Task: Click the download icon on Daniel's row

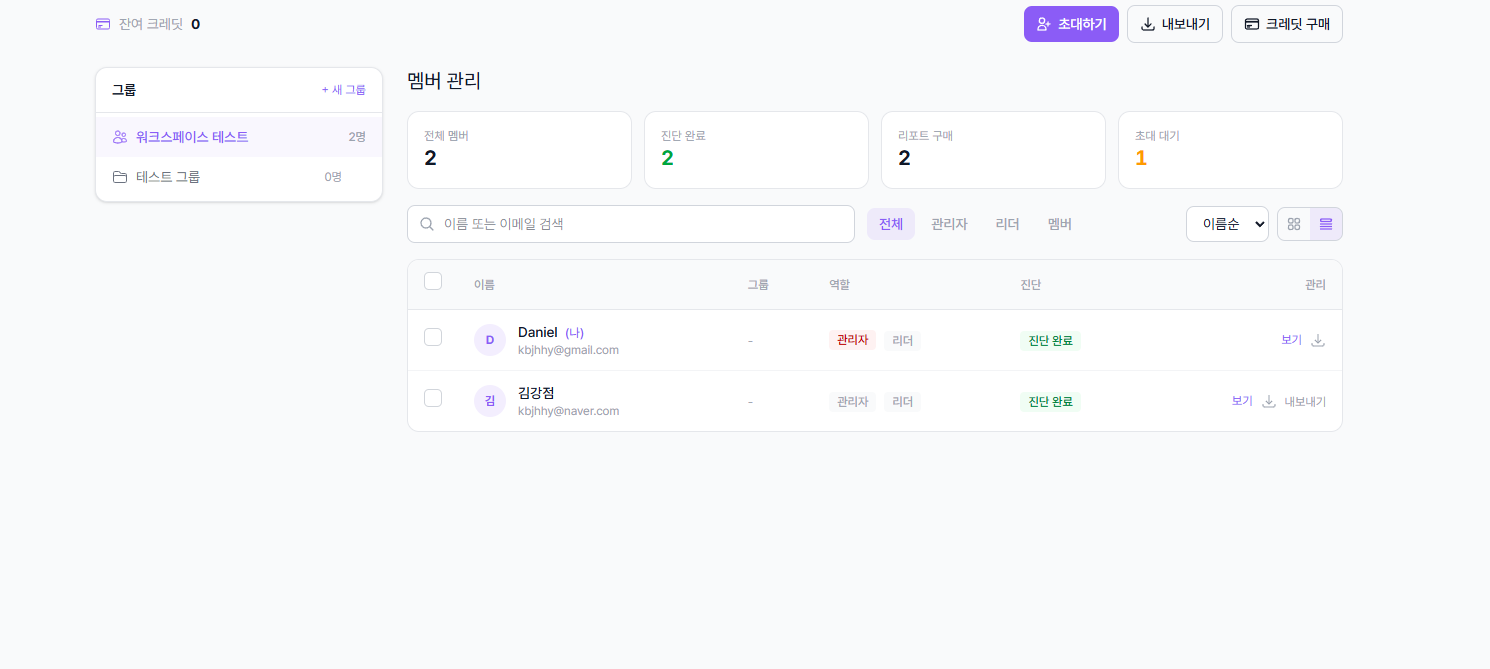Action: [1318, 340]
